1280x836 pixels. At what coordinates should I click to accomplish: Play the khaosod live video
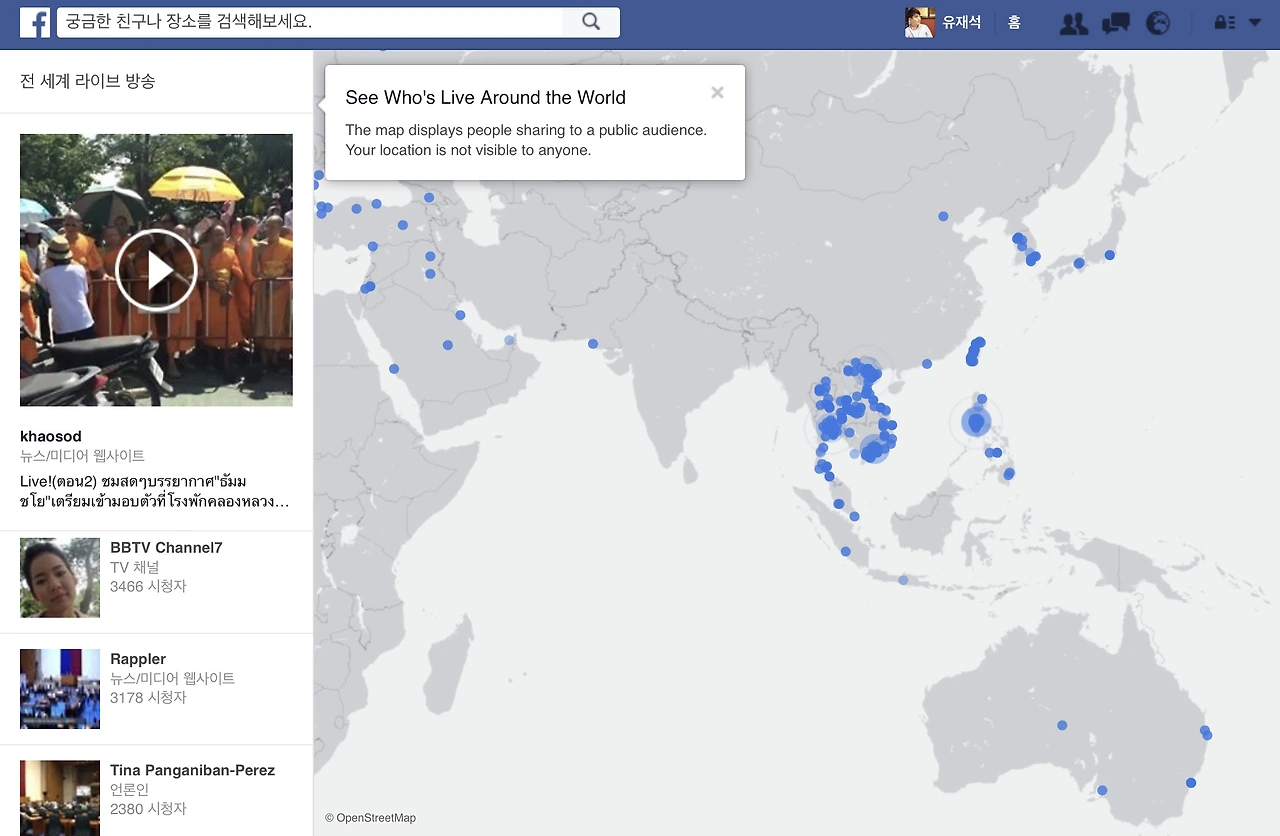156,270
